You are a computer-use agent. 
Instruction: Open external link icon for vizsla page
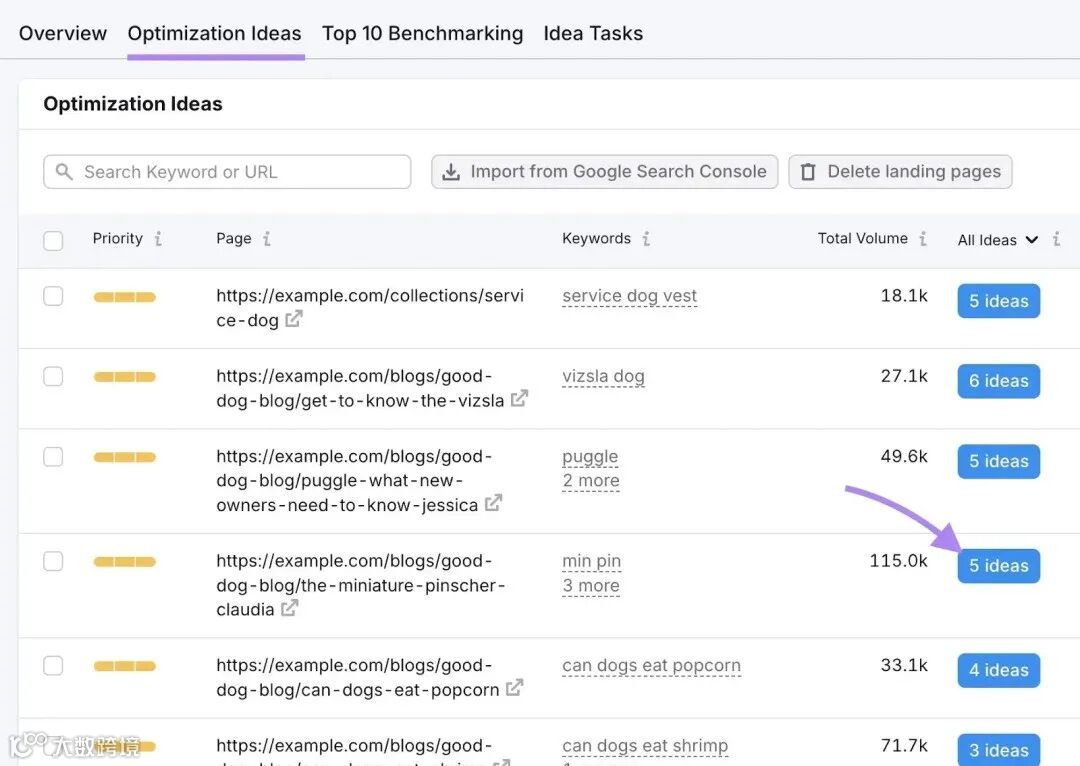519,400
